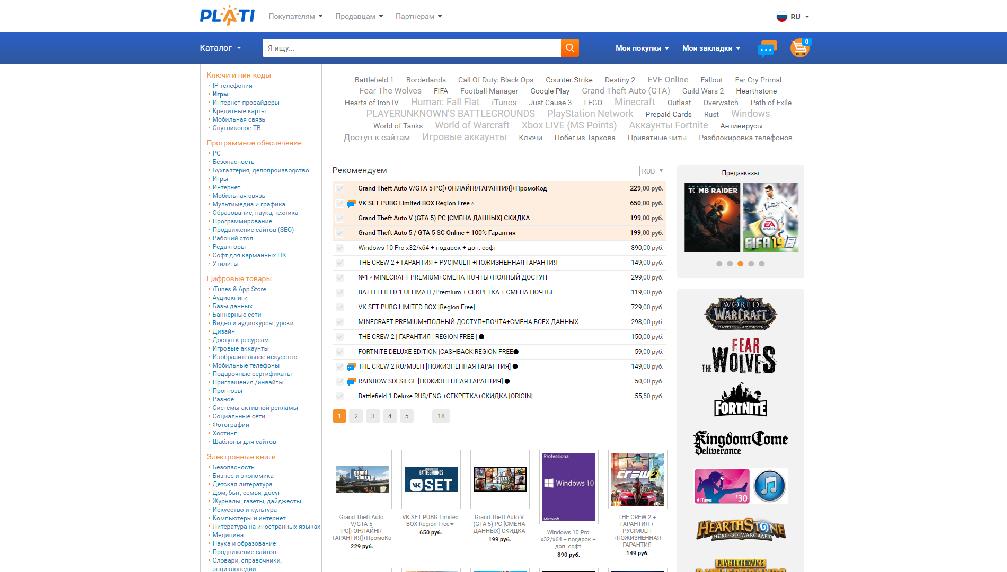Open the RUB currency dropdown
The image size is (1007, 572).
click(651, 171)
